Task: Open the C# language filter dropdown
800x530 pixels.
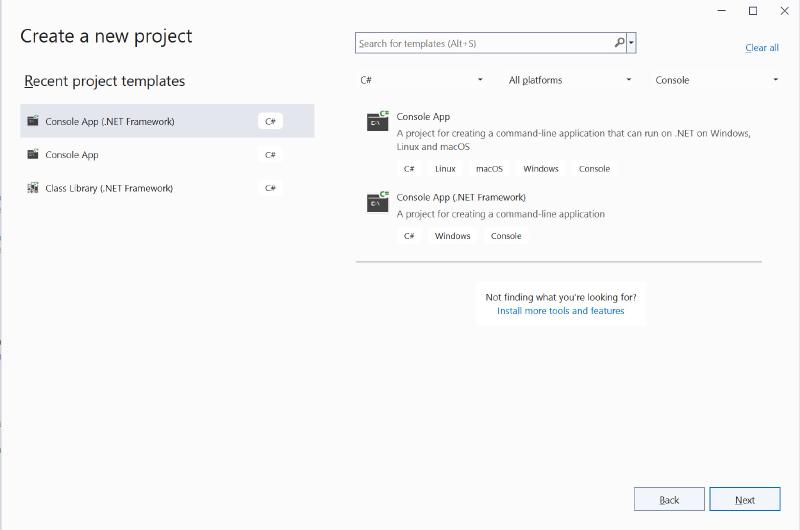Action: 421,80
